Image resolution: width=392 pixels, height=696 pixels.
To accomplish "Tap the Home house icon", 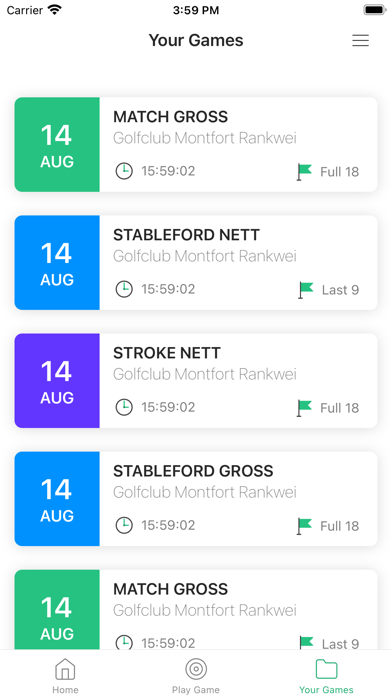I will 65,669.
